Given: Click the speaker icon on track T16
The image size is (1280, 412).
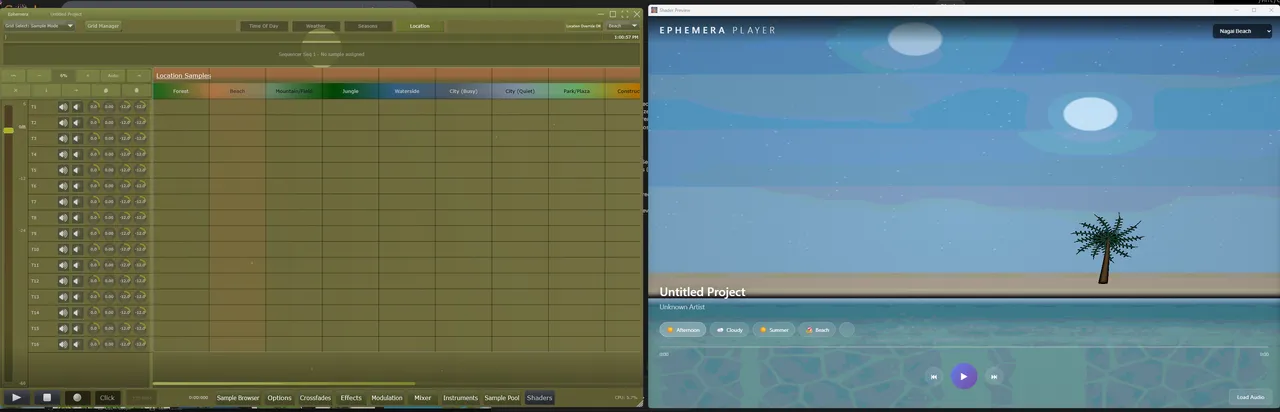Looking at the screenshot, I should (x=63, y=344).
